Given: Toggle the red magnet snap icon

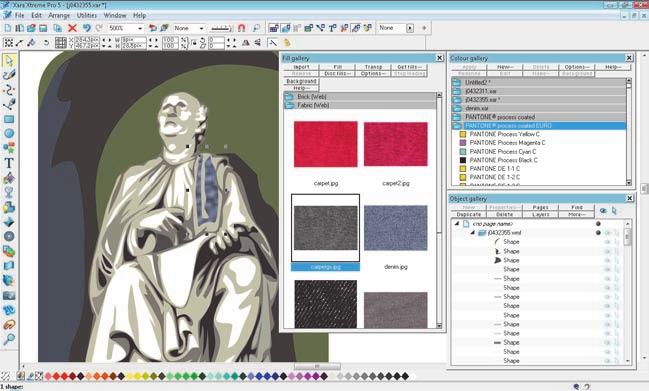Looking at the screenshot, I should (242, 28).
